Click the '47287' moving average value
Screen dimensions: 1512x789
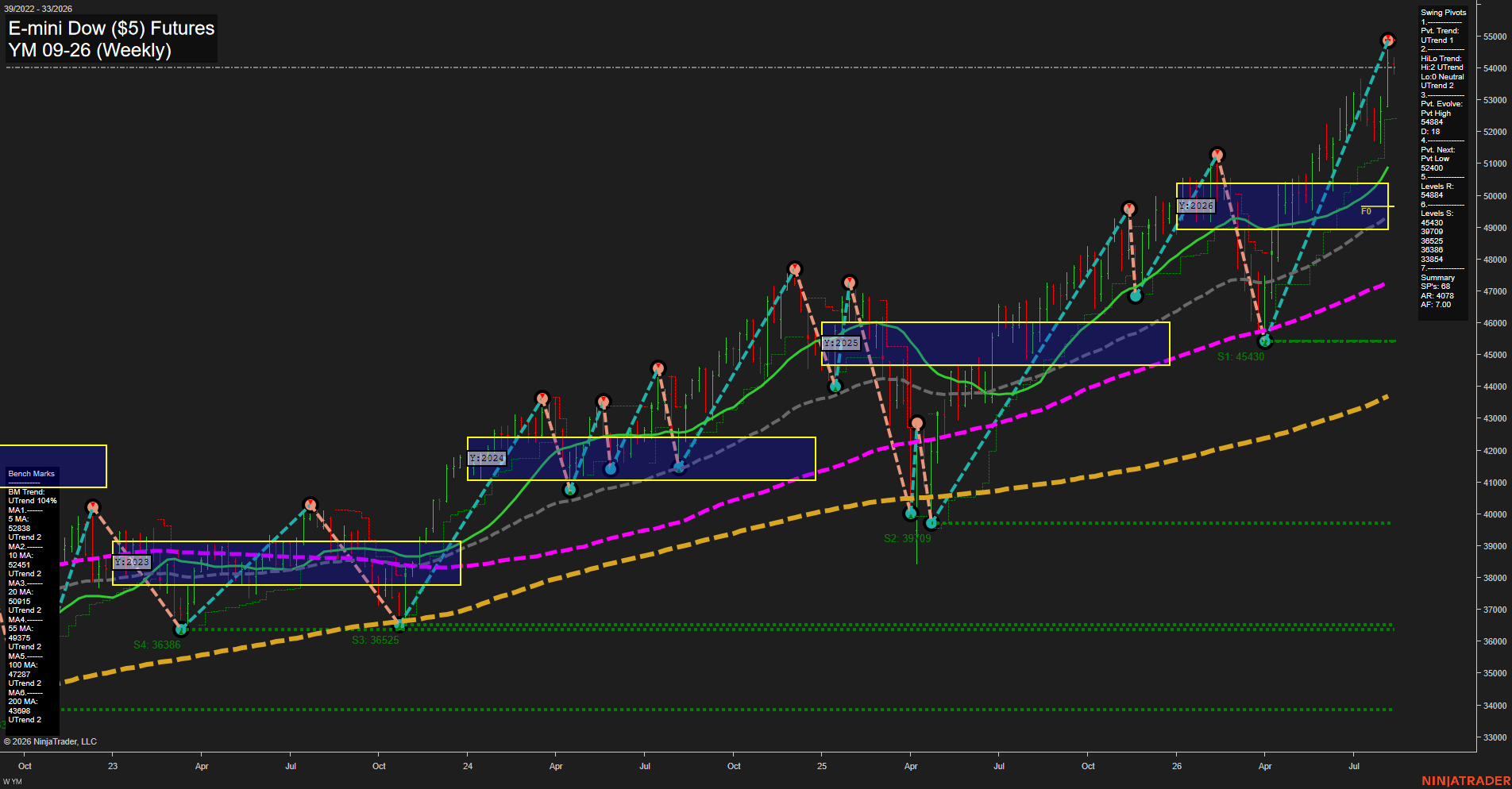(x=19, y=675)
